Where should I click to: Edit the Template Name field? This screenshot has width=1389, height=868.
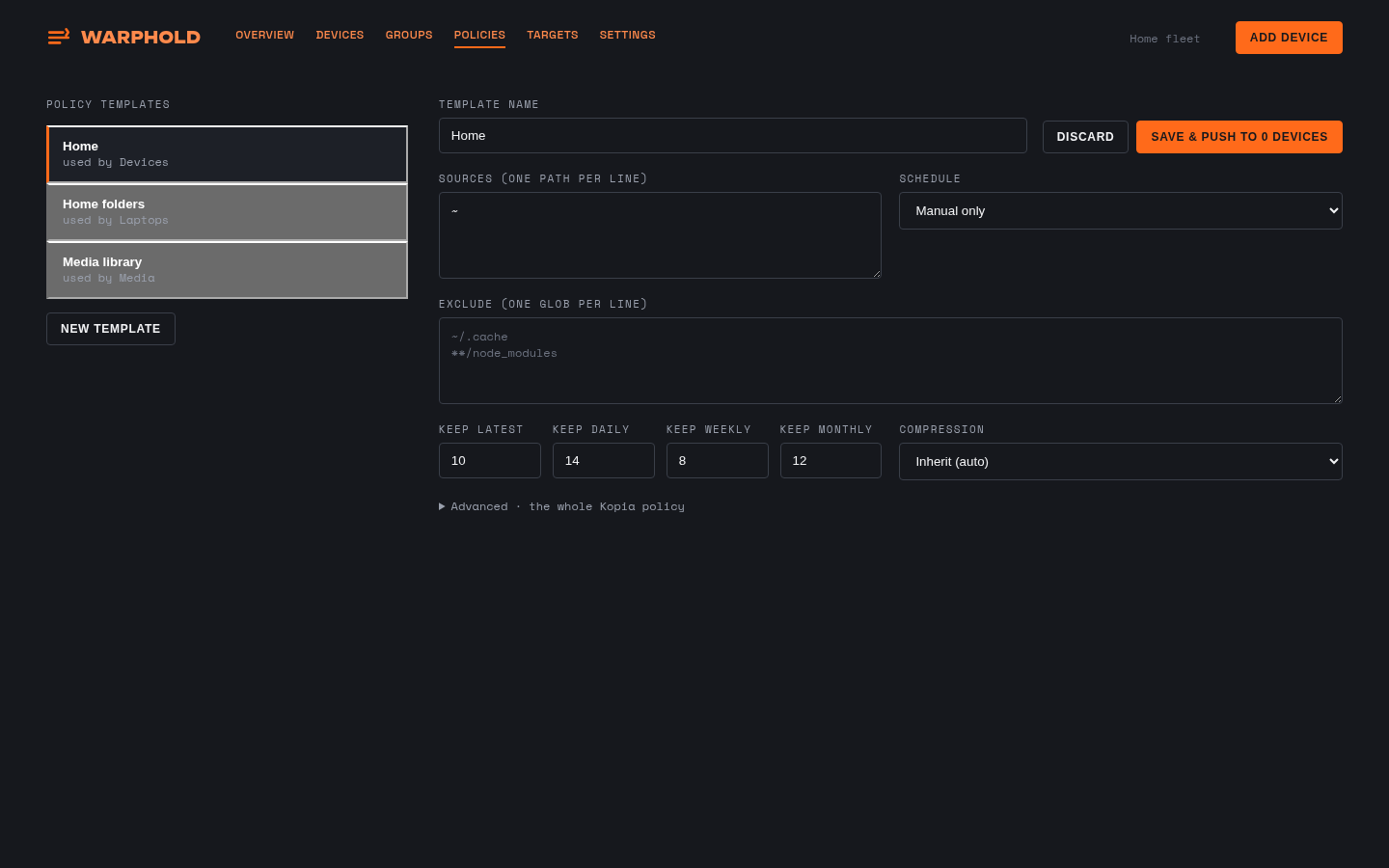point(733,136)
